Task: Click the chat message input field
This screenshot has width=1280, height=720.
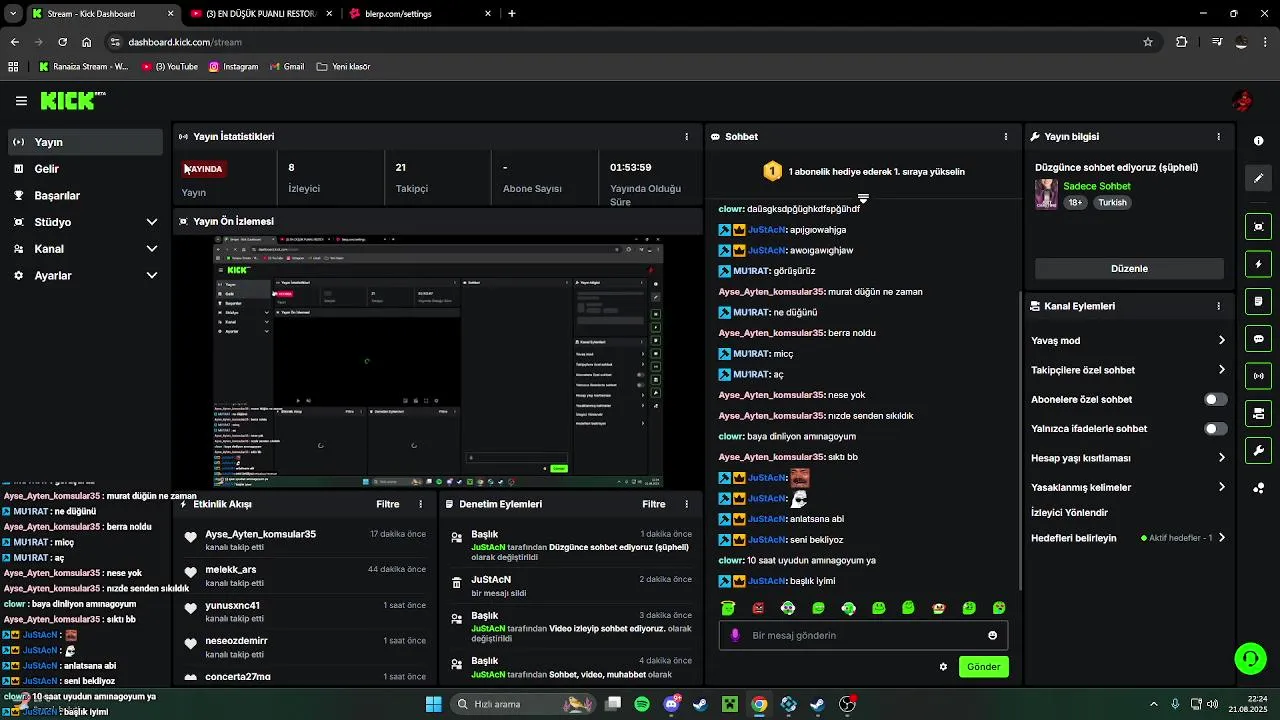Action: [x=864, y=635]
